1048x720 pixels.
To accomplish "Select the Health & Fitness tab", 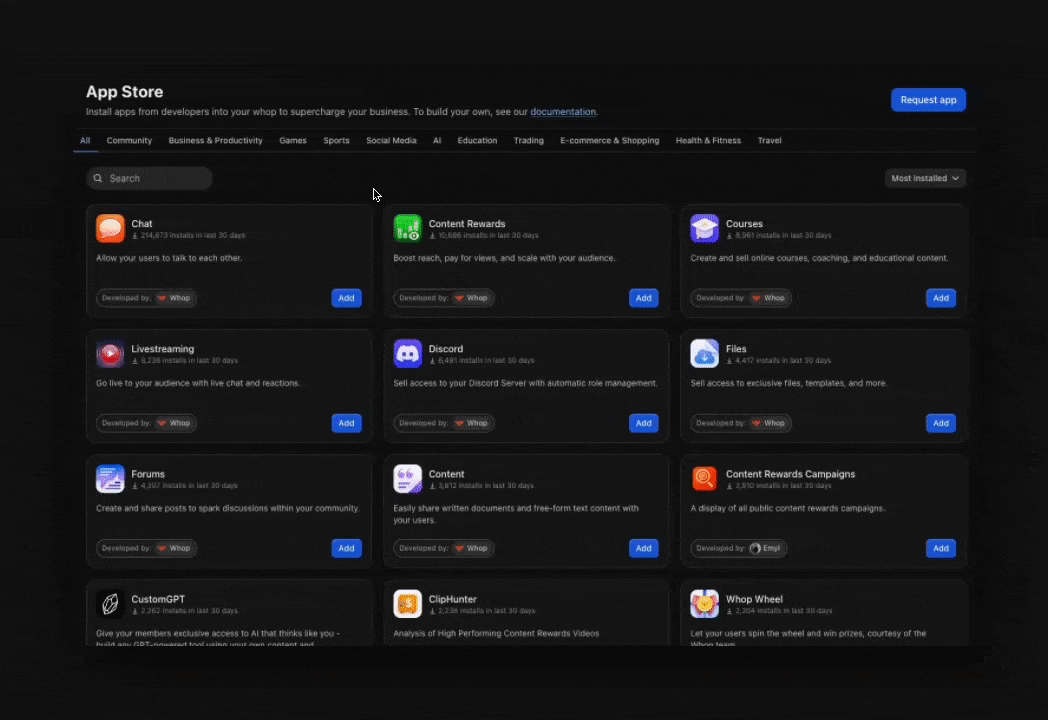I will [708, 140].
